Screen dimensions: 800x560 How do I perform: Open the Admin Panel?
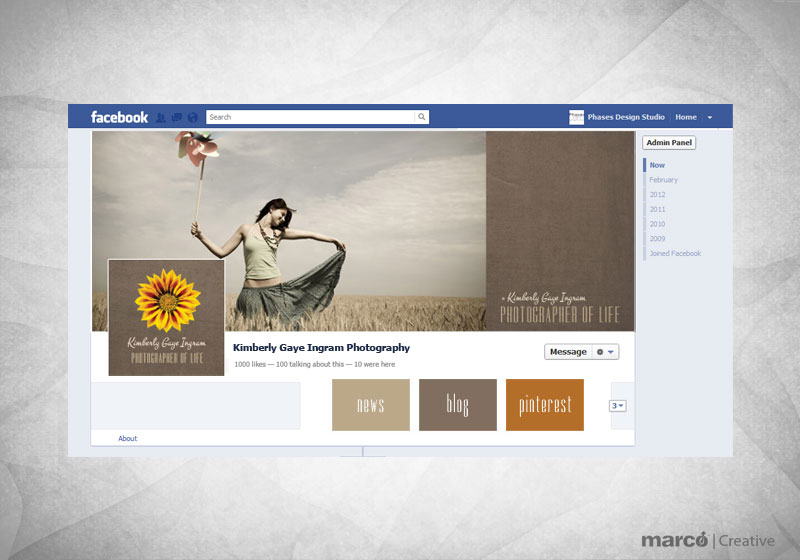tap(669, 142)
